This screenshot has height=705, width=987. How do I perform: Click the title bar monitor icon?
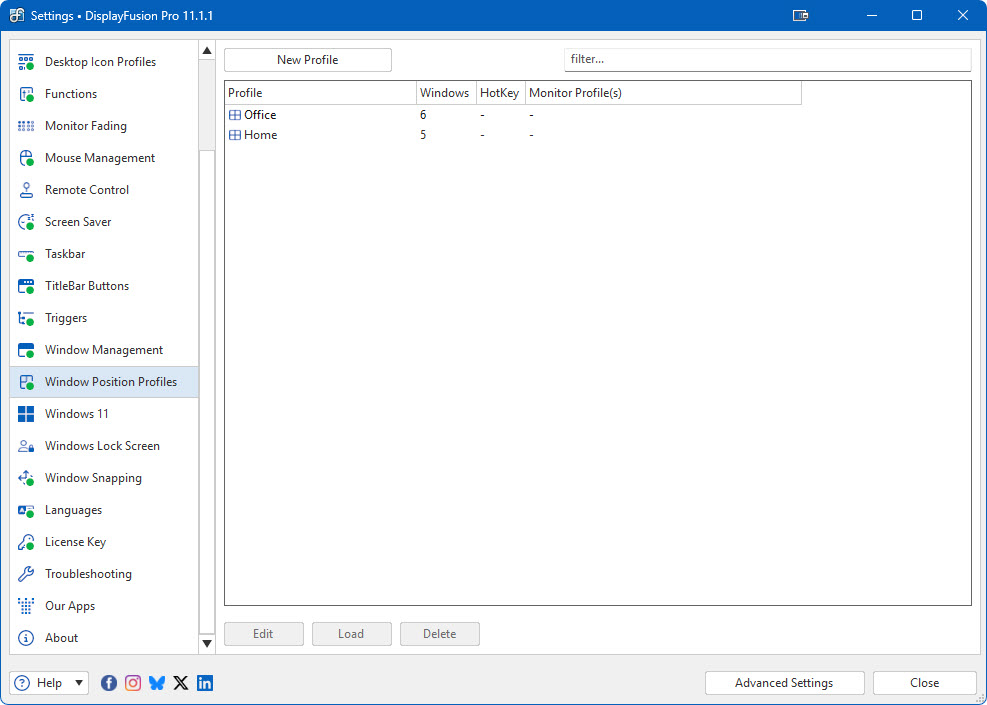point(800,16)
